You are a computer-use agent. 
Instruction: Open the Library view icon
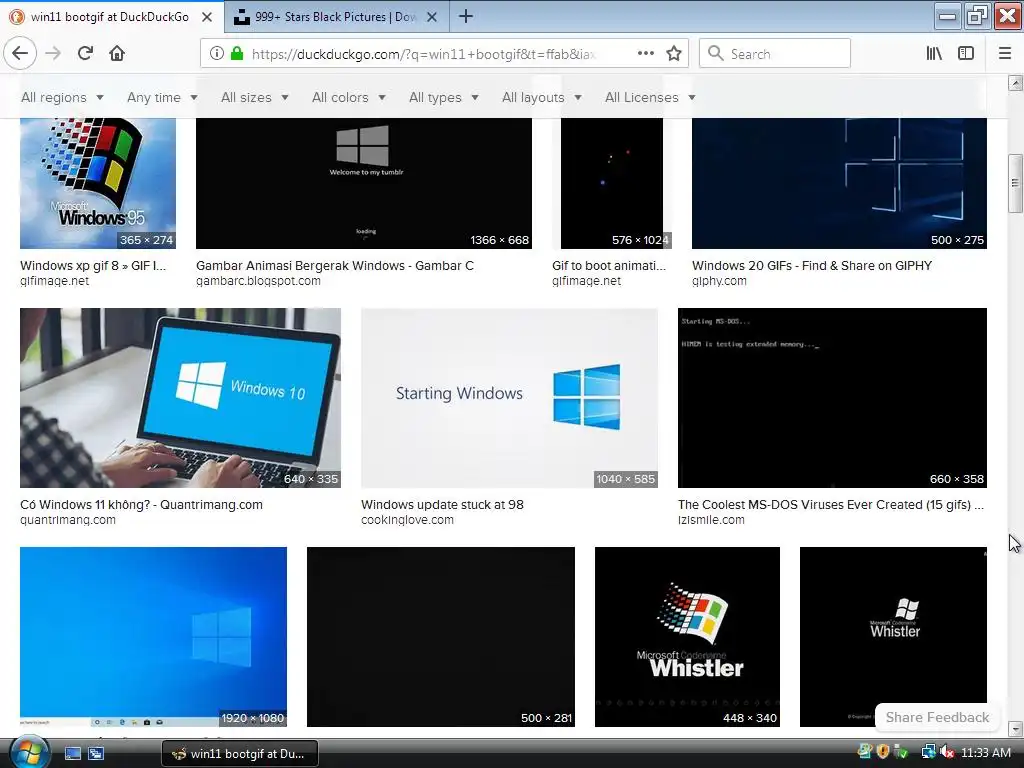pyautogui.click(x=934, y=54)
